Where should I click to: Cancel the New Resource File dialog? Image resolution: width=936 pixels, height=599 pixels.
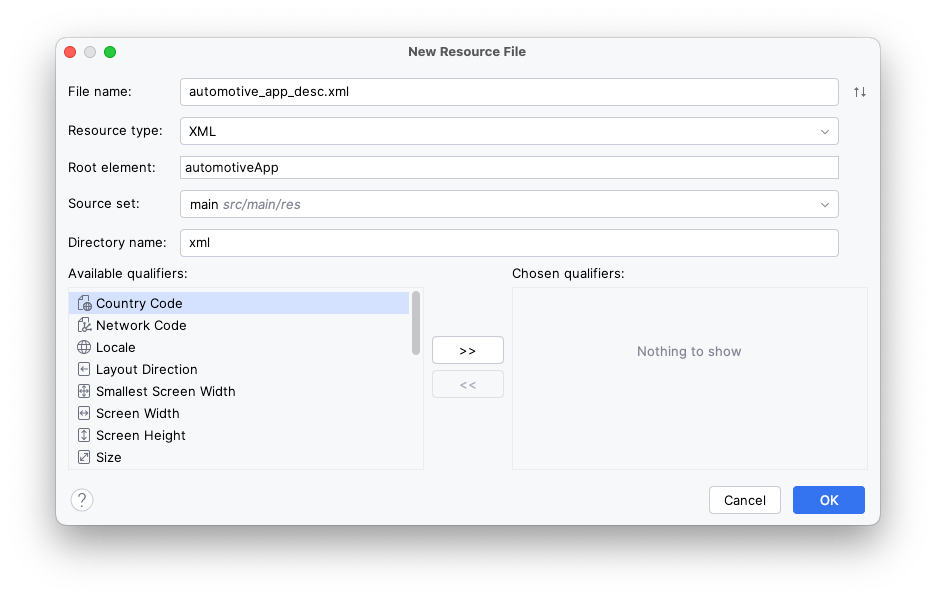coord(744,500)
